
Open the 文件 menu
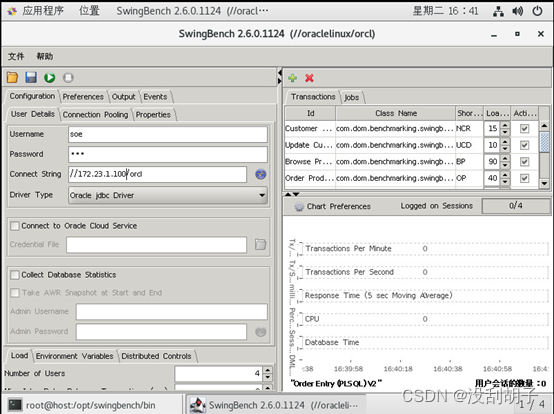pos(16,56)
